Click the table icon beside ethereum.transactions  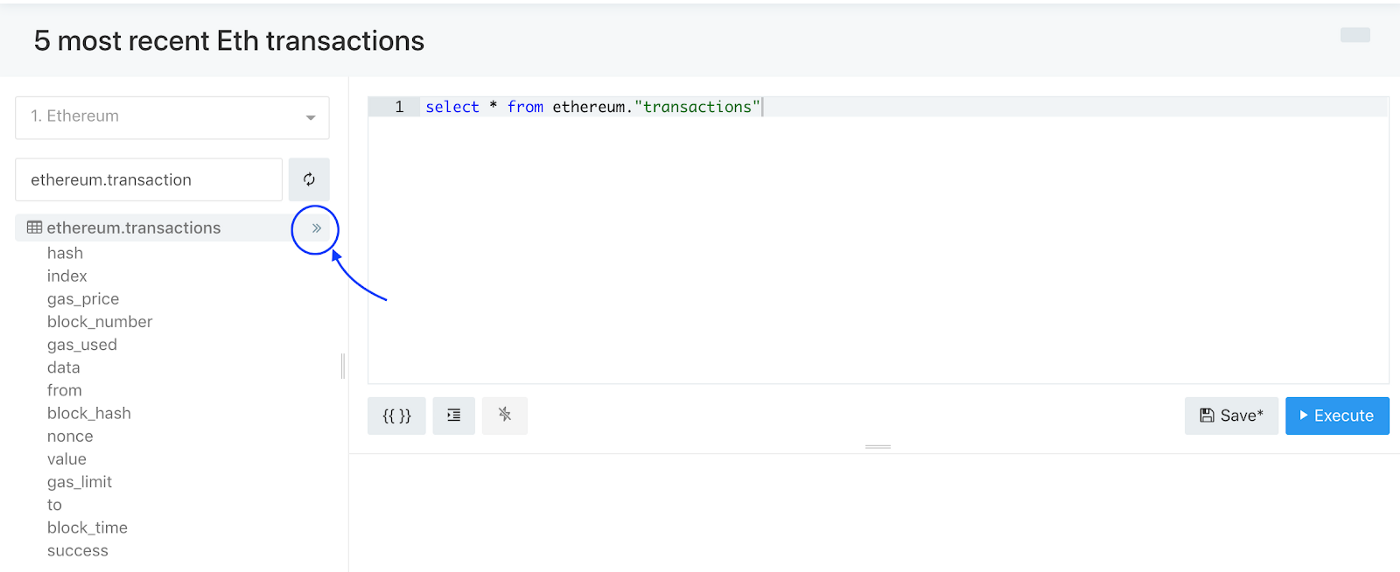34,228
